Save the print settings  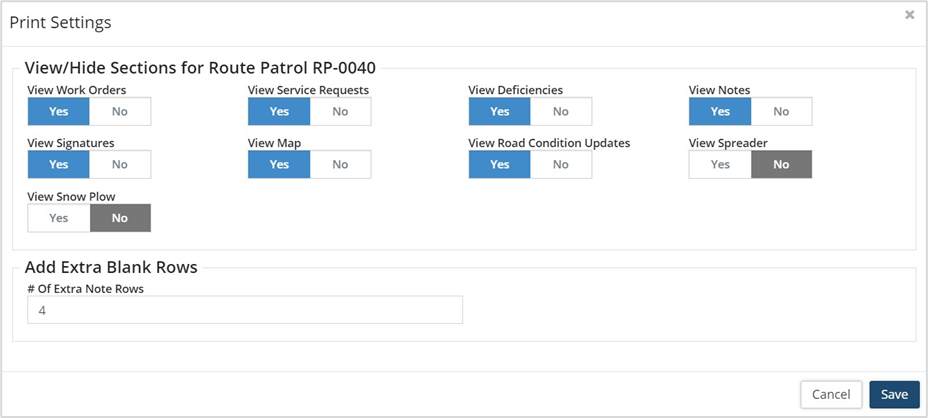(x=894, y=394)
